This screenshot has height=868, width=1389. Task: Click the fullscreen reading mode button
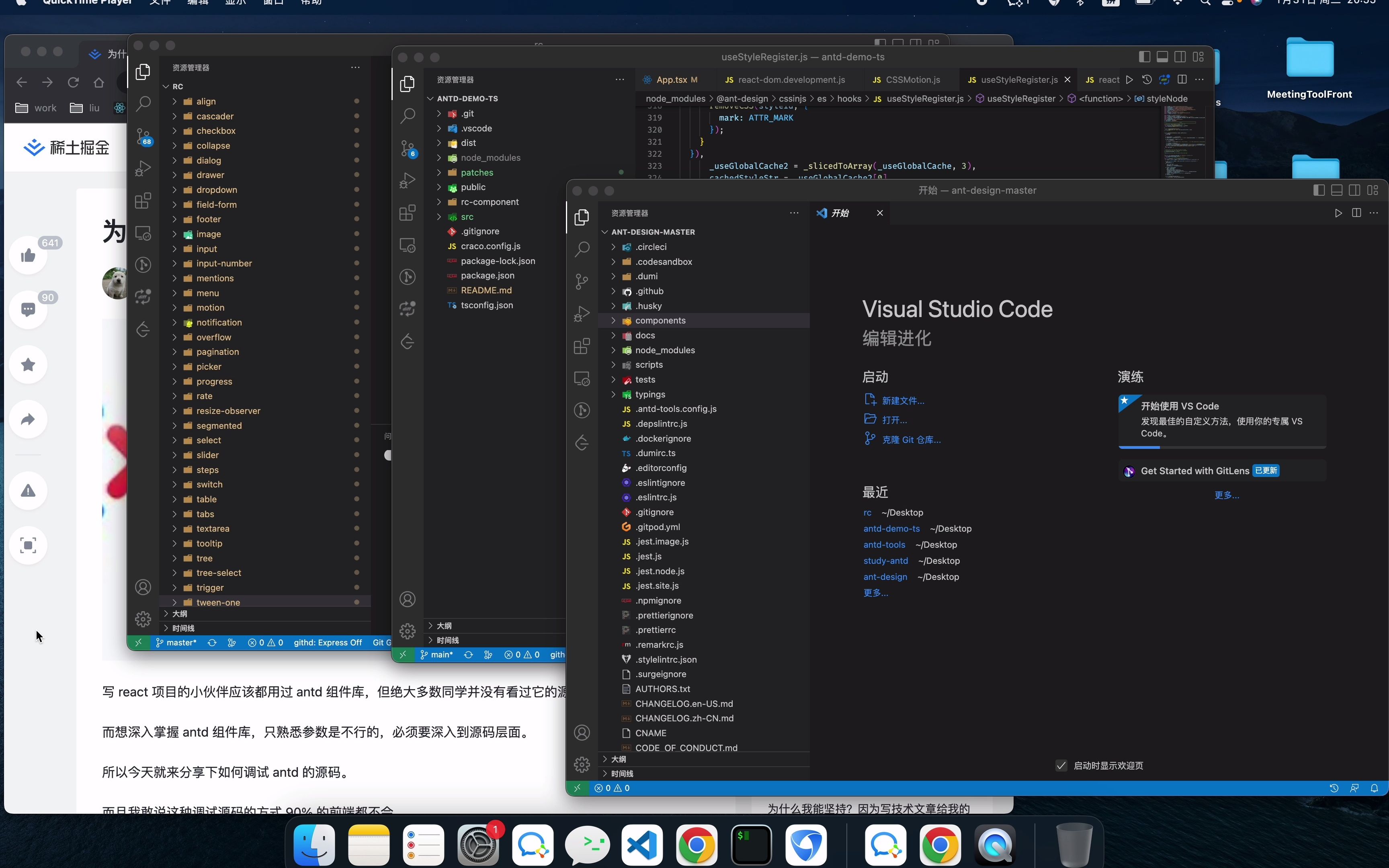(x=28, y=545)
